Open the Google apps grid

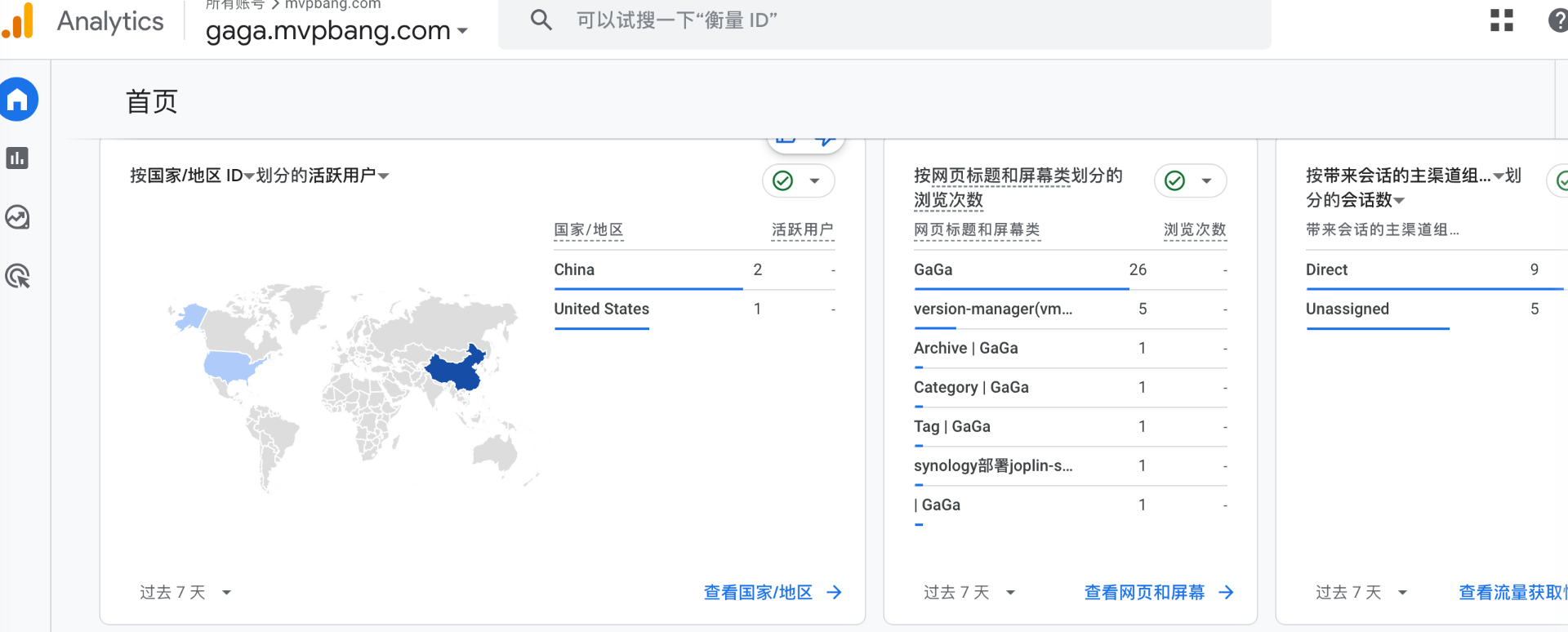pyautogui.click(x=1501, y=20)
